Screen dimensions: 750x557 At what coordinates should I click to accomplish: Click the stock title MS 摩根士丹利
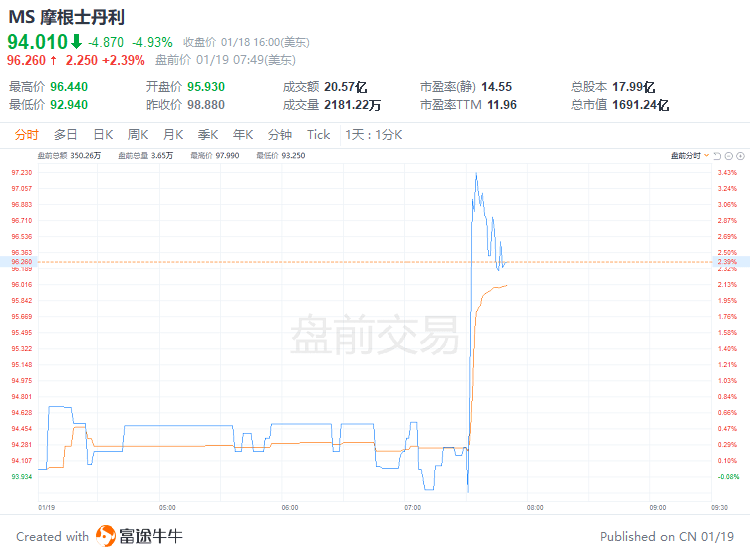[66, 17]
